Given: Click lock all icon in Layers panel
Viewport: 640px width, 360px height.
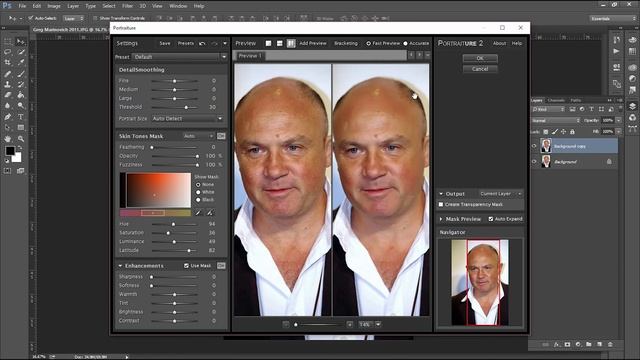Looking at the screenshot, I should [572, 132].
